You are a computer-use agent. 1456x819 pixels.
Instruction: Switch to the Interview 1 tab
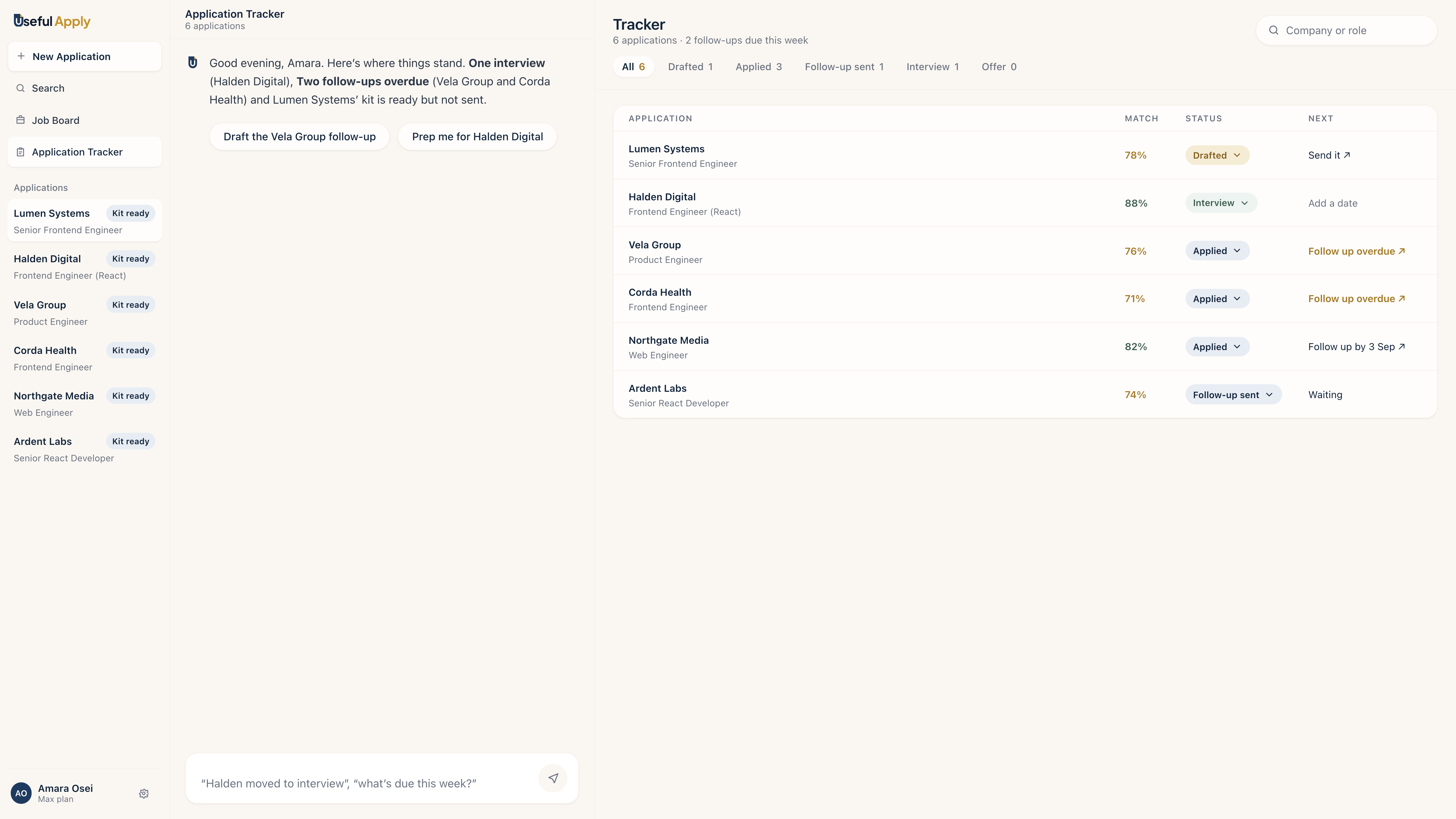933,67
